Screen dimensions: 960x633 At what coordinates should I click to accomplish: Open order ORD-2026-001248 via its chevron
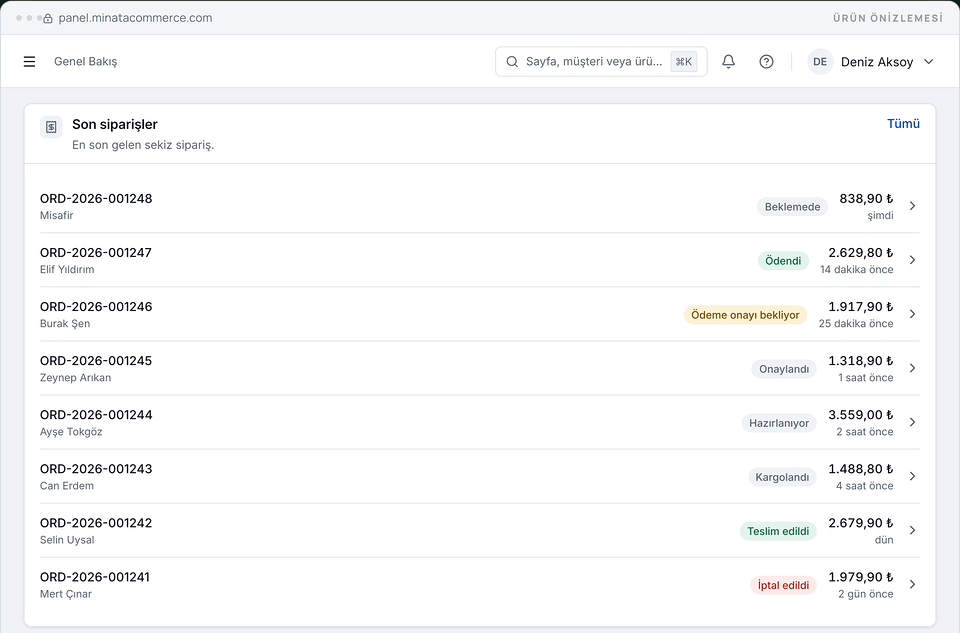pos(912,206)
